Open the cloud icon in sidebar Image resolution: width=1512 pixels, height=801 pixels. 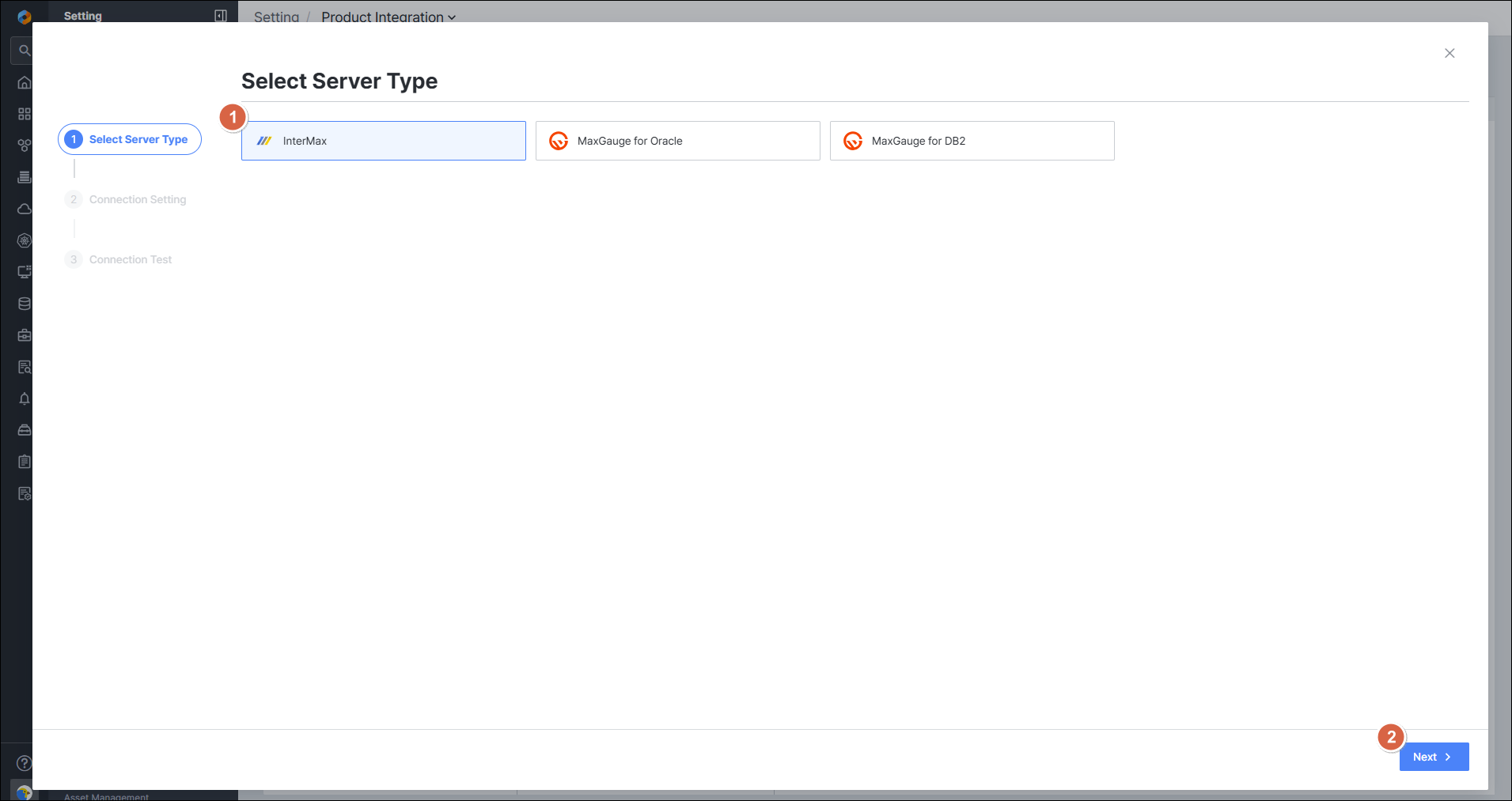25,209
